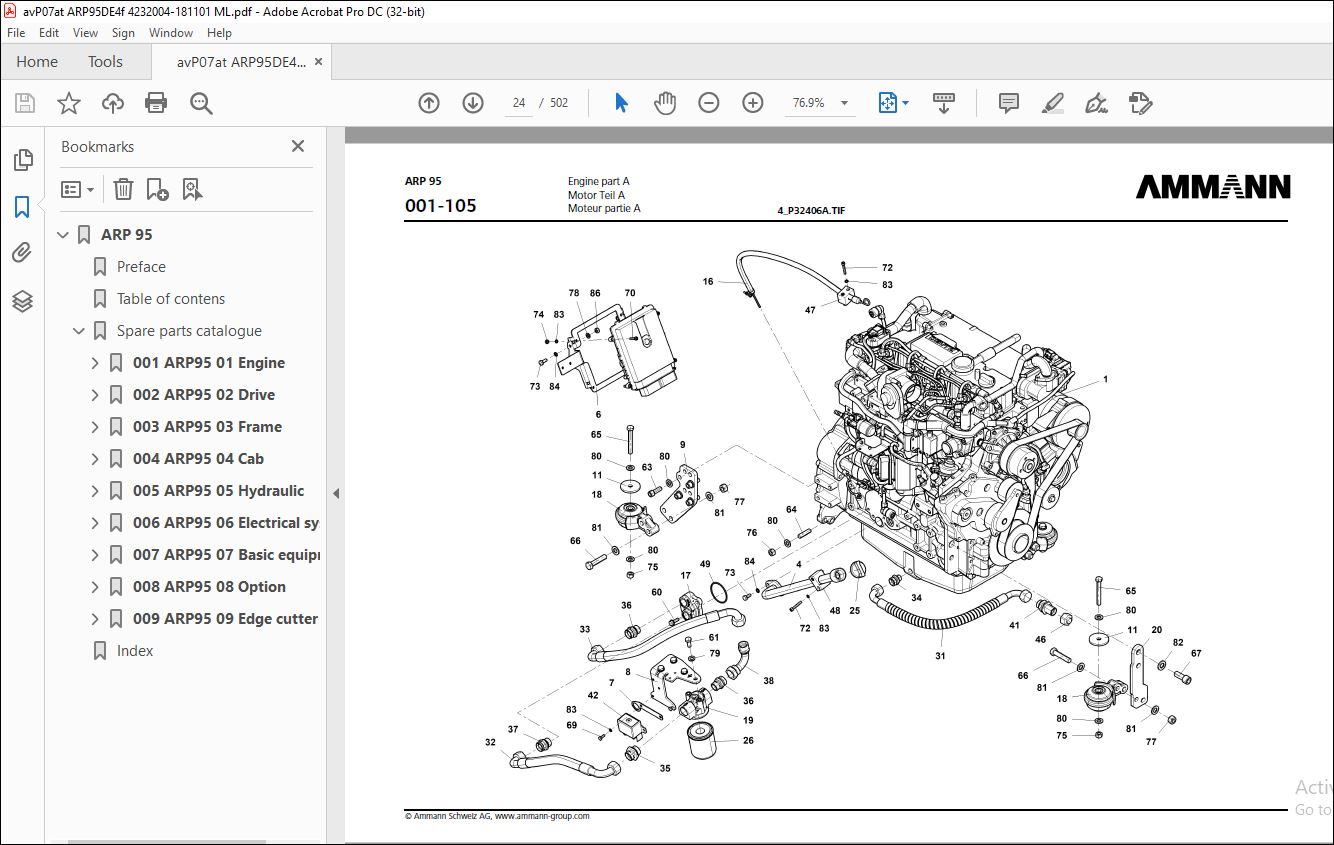Image resolution: width=1334 pixels, height=845 pixels.
Task: Click the page number field showing 24
Action: coord(519,103)
